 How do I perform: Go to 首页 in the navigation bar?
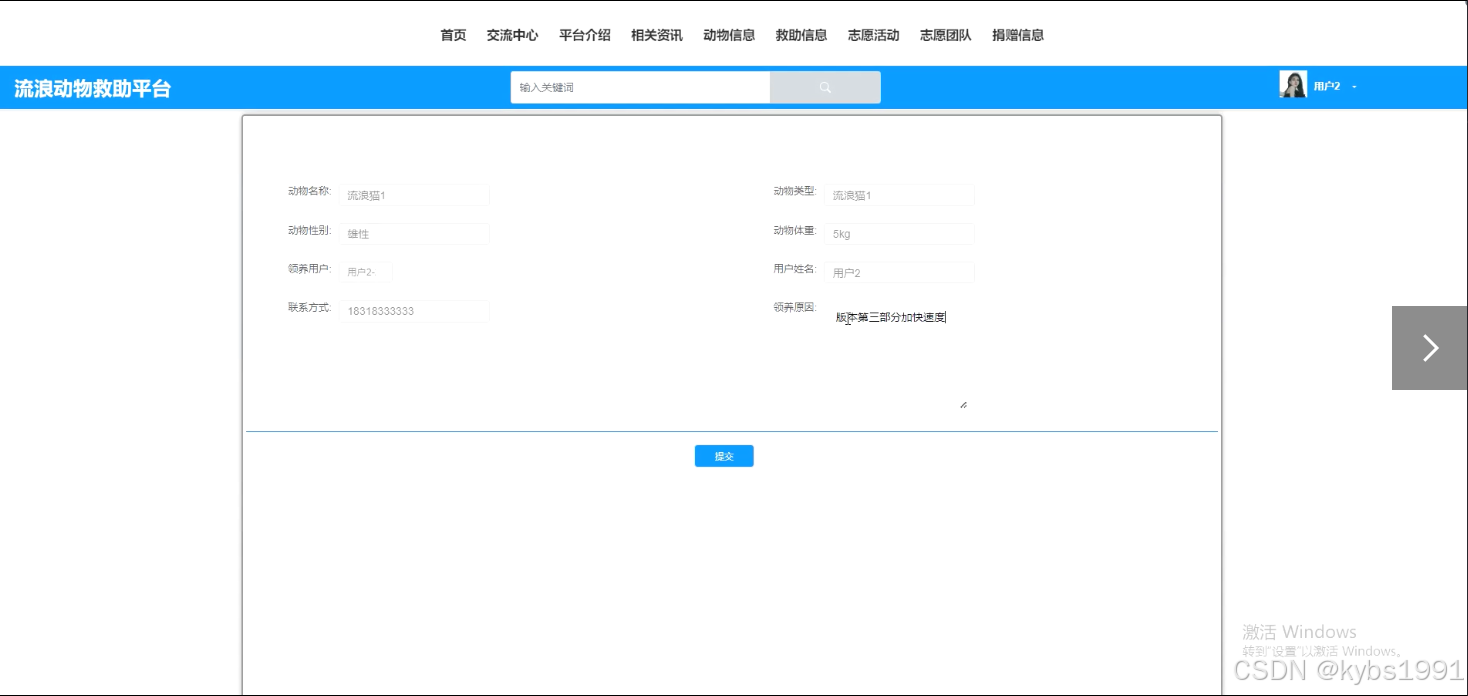click(453, 35)
